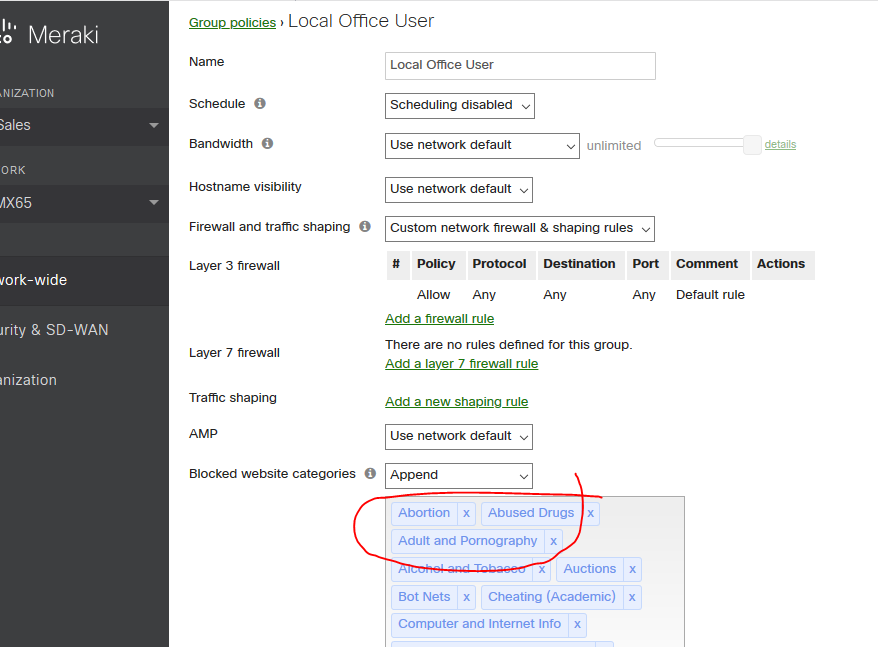Screen dimensions: 878x647
Task: Click the Add a firewall rule link
Action: point(439,318)
